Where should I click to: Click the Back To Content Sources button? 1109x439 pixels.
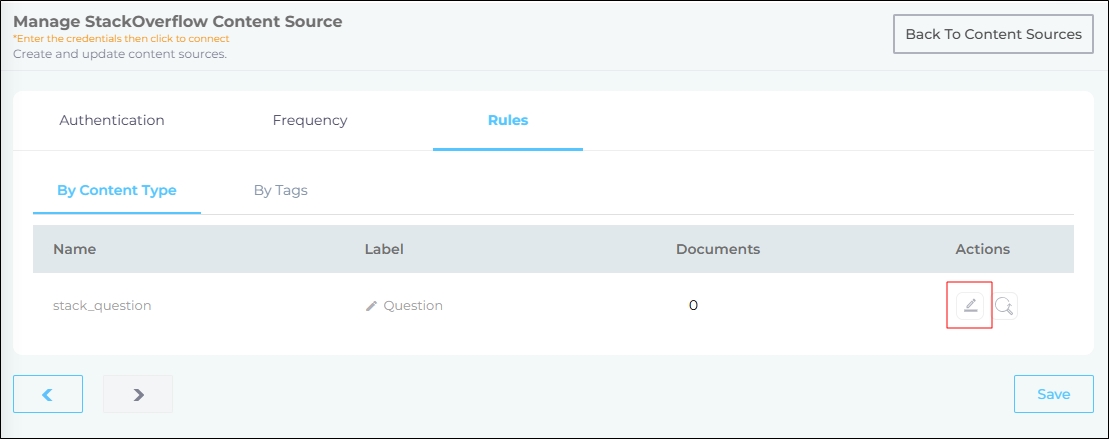(993, 34)
